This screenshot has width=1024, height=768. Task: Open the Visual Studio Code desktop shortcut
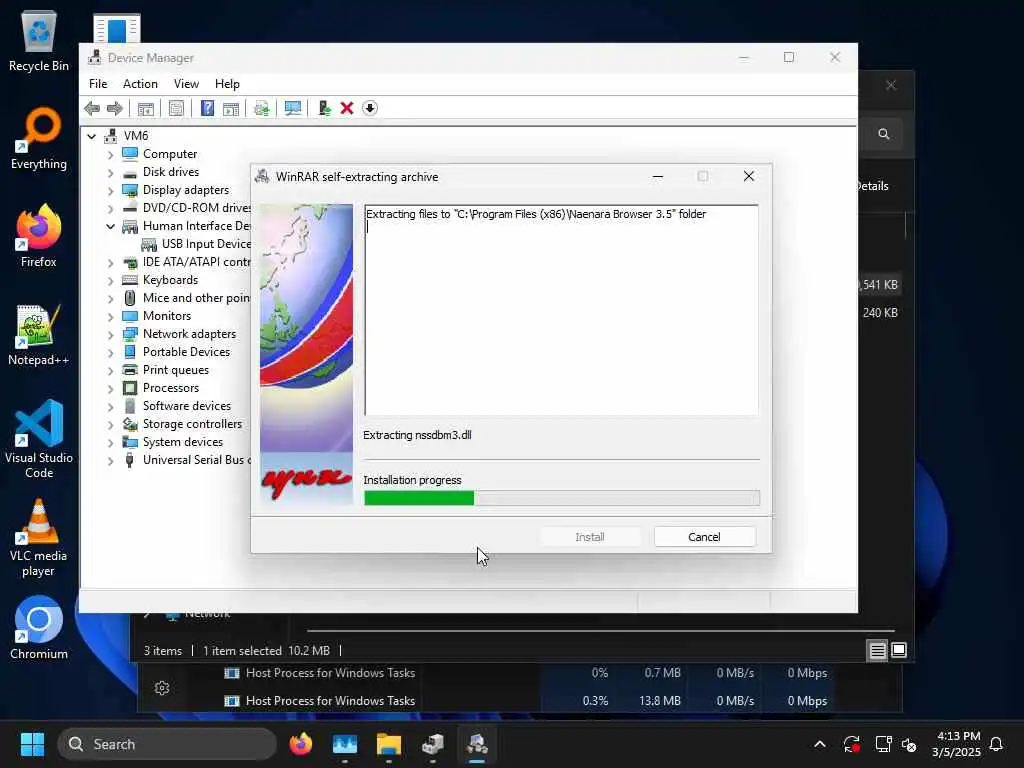click(x=39, y=439)
